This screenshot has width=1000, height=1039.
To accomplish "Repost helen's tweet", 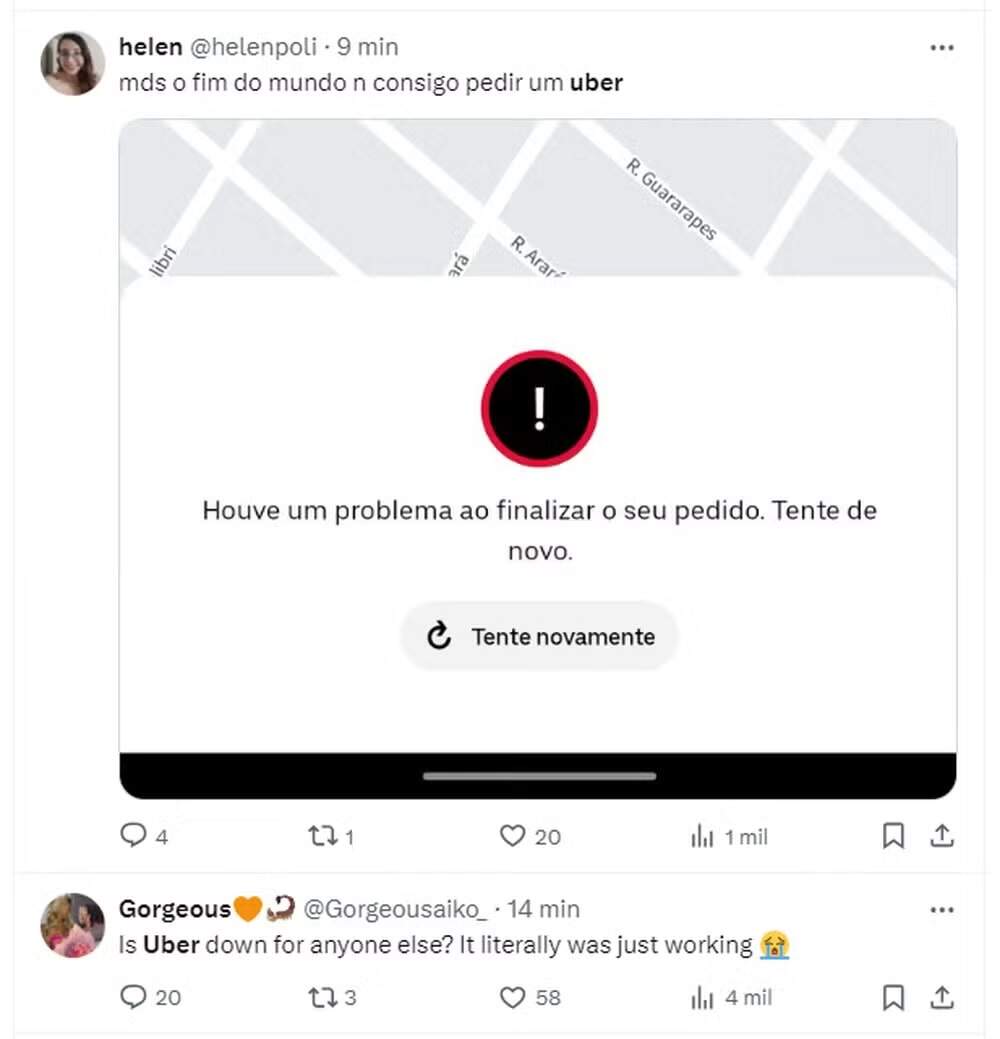I will coord(323,836).
